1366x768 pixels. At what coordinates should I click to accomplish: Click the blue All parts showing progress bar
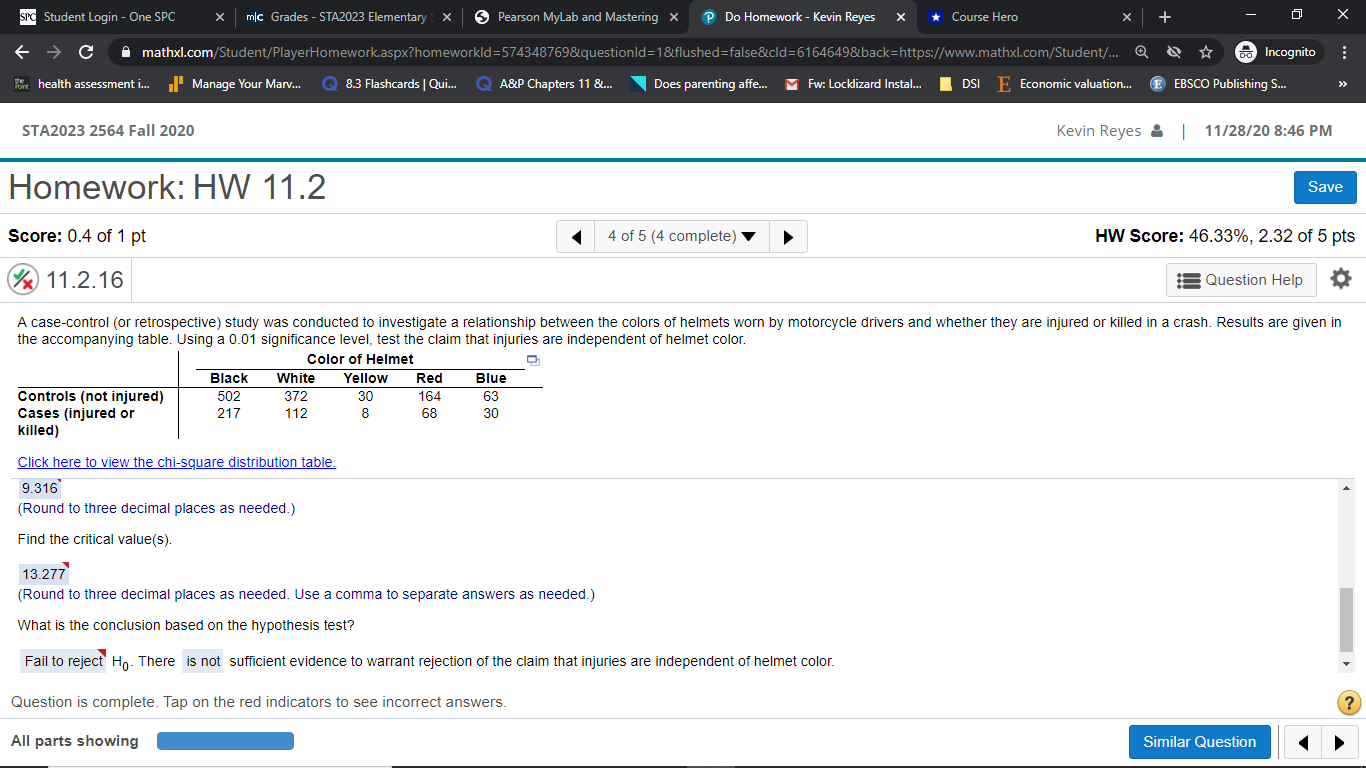225,740
